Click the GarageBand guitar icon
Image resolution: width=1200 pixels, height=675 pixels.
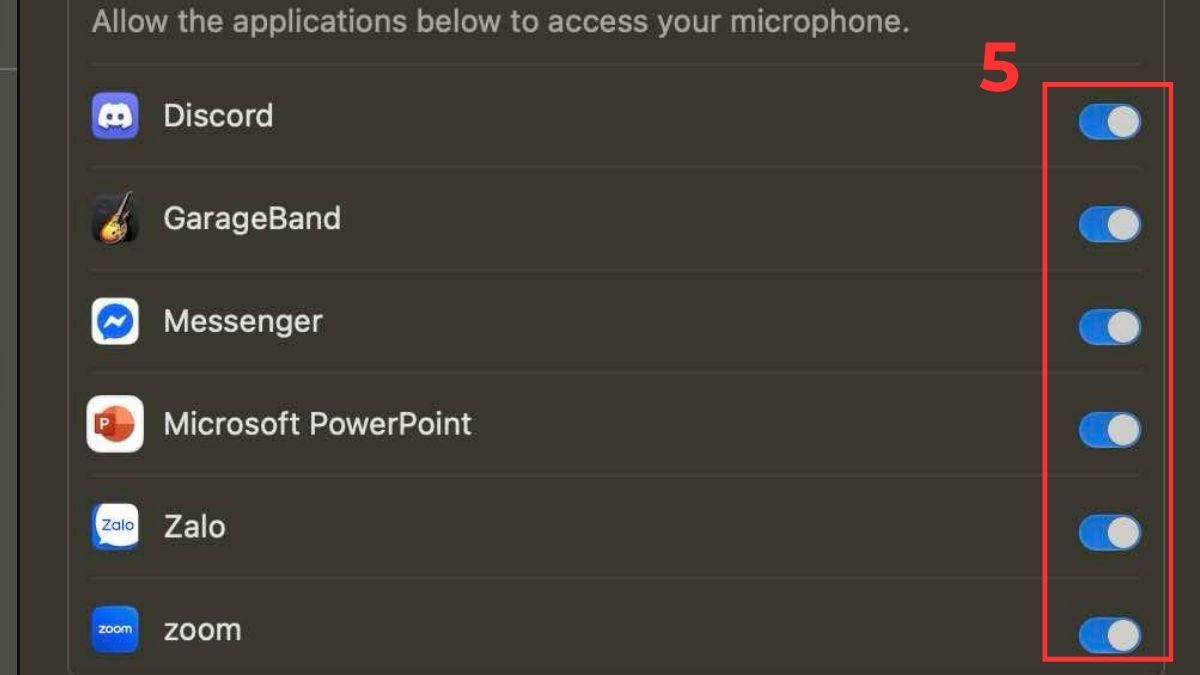pos(115,219)
